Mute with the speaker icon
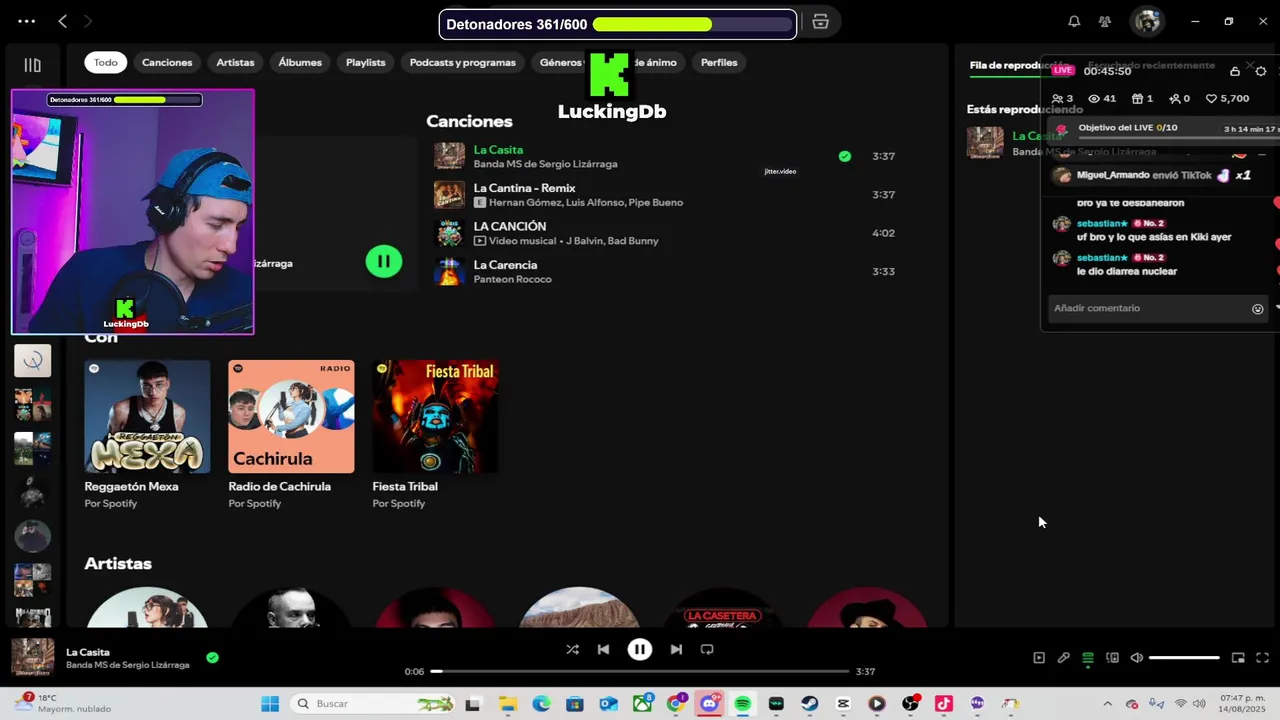 [x=1136, y=658]
